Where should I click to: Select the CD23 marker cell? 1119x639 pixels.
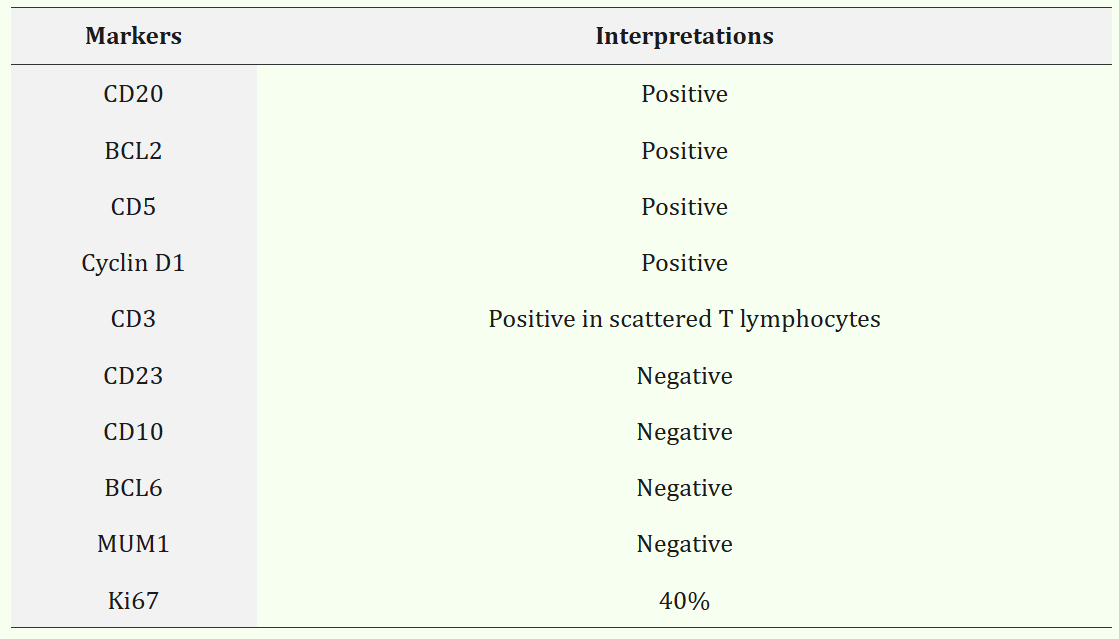pyautogui.click(x=133, y=376)
